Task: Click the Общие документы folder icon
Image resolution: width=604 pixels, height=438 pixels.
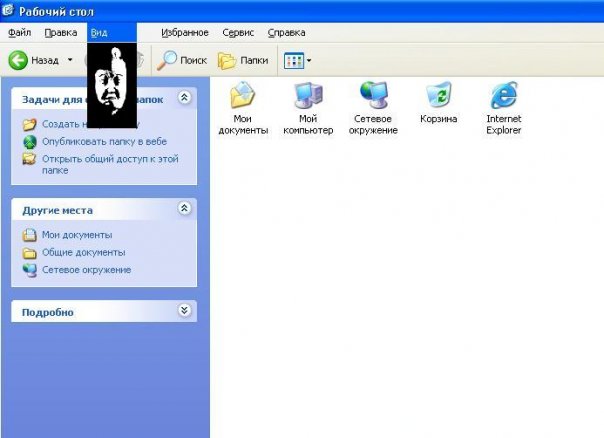Action: 30,253
